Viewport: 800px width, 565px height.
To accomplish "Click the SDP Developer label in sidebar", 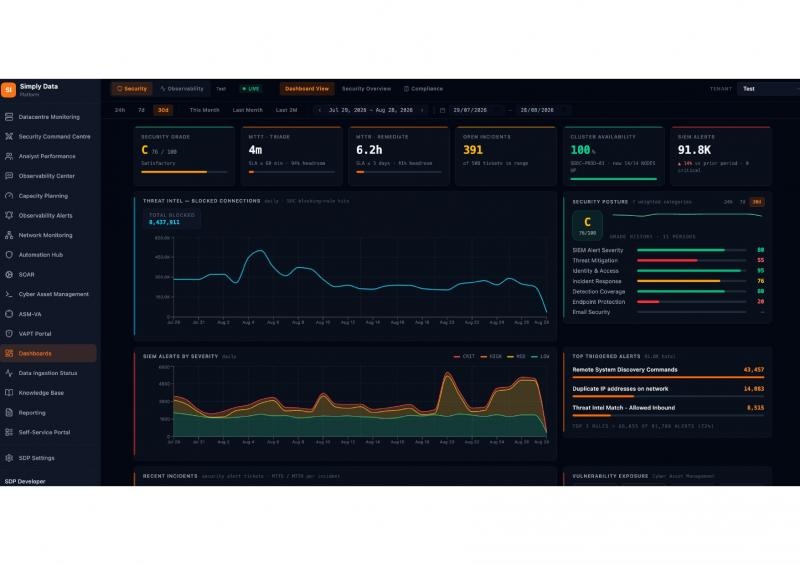I will [x=25, y=481].
